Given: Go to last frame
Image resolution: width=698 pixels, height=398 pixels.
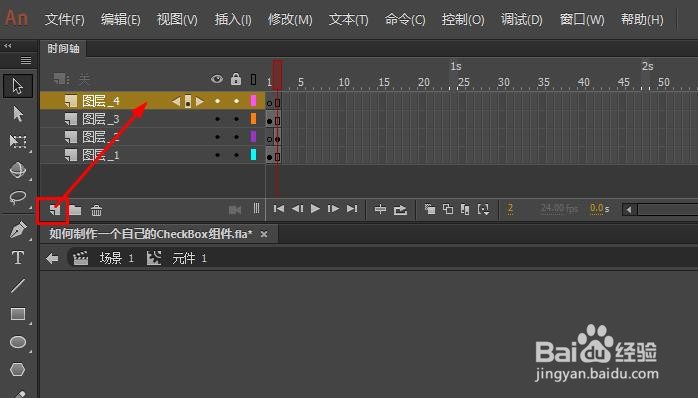Looking at the screenshot, I should [x=352, y=208].
